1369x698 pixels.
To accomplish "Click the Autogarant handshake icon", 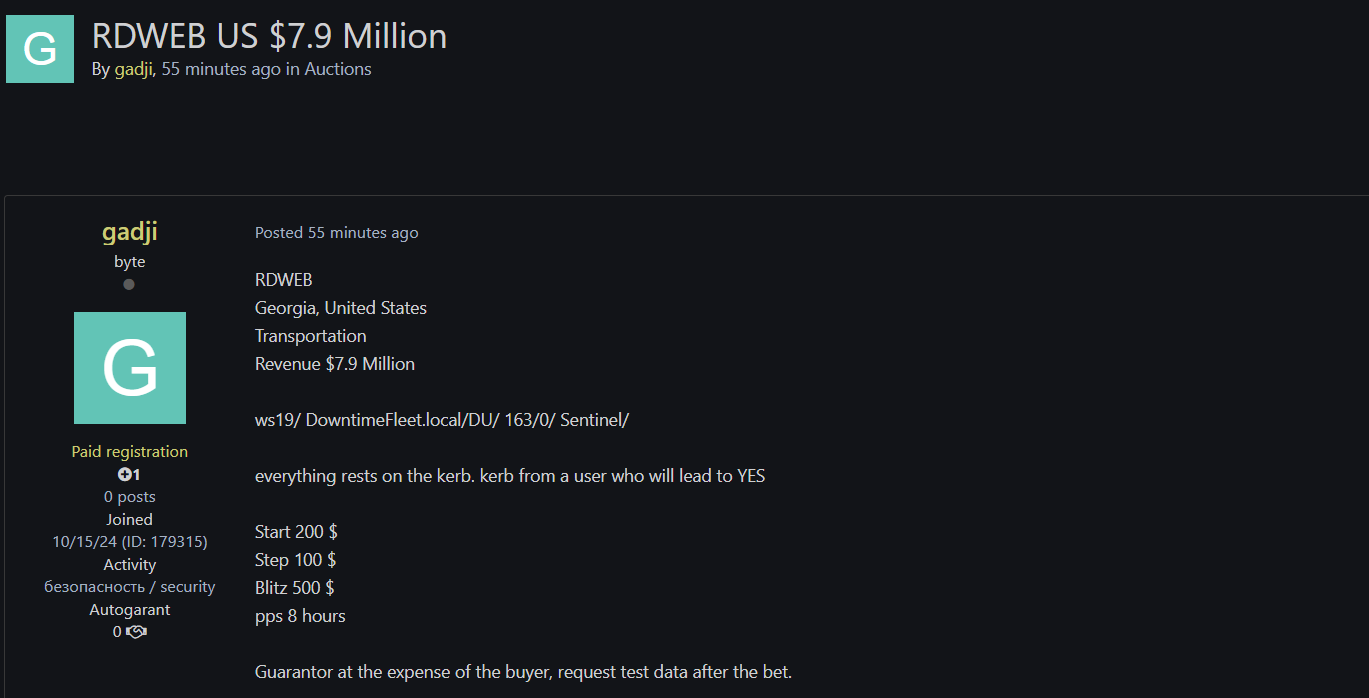I will (137, 632).
